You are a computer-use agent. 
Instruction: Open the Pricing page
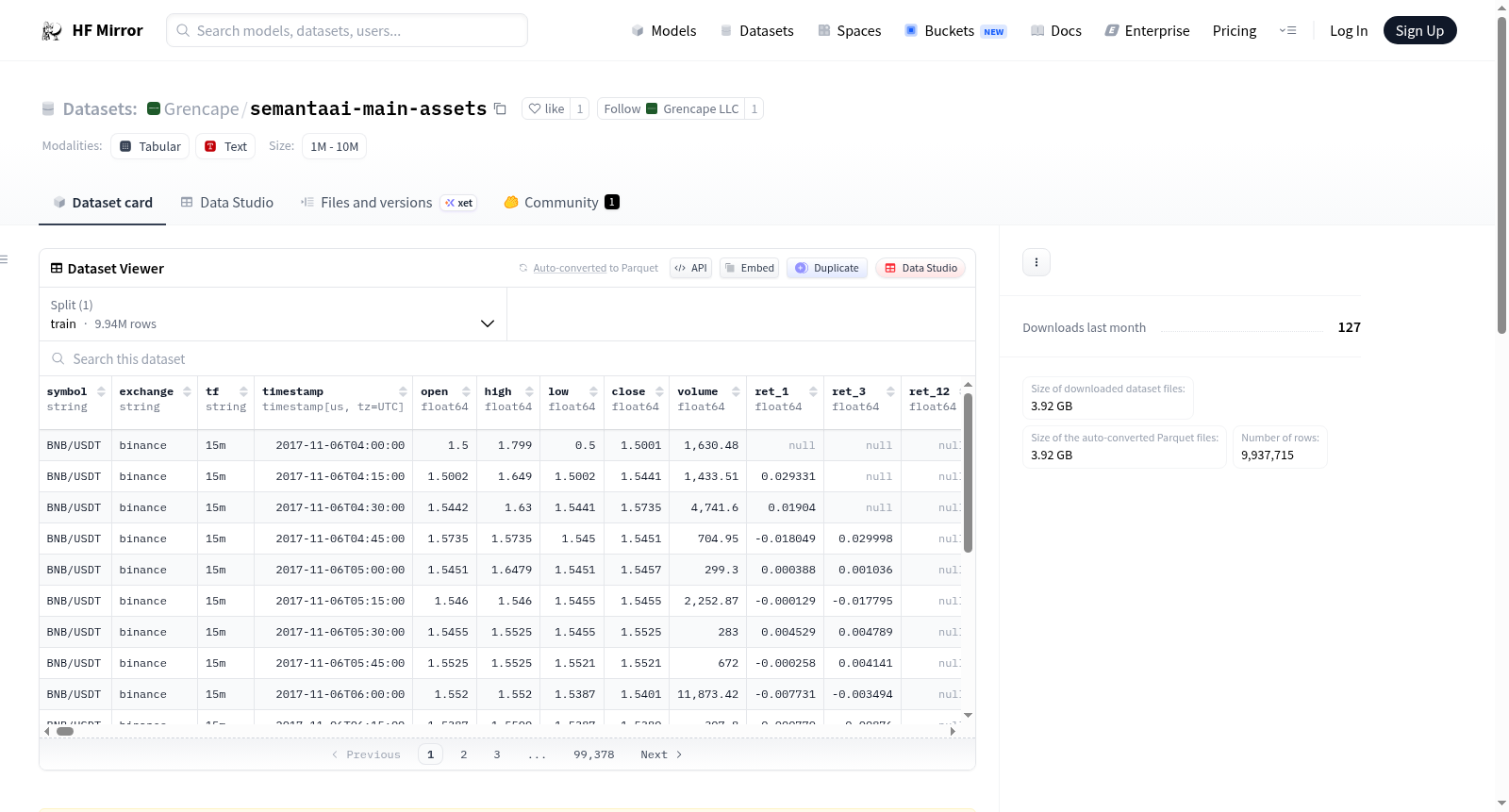pos(1235,30)
